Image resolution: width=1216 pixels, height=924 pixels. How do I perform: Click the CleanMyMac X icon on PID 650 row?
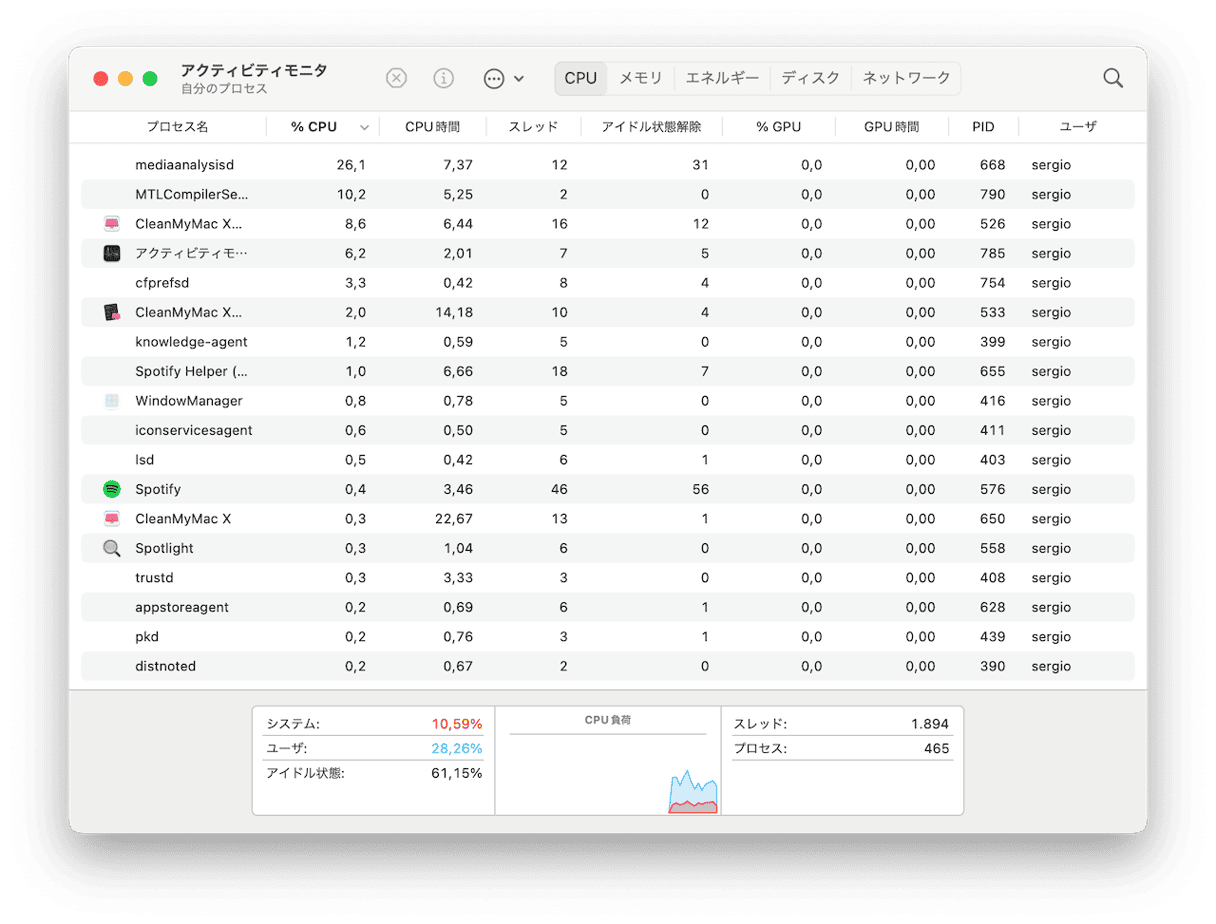click(x=112, y=519)
